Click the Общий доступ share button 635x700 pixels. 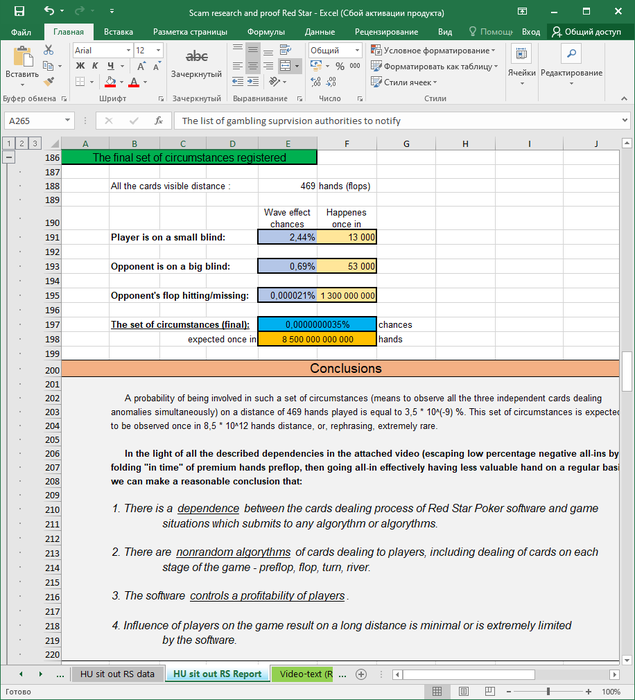pyautogui.click(x=586, y=32)
